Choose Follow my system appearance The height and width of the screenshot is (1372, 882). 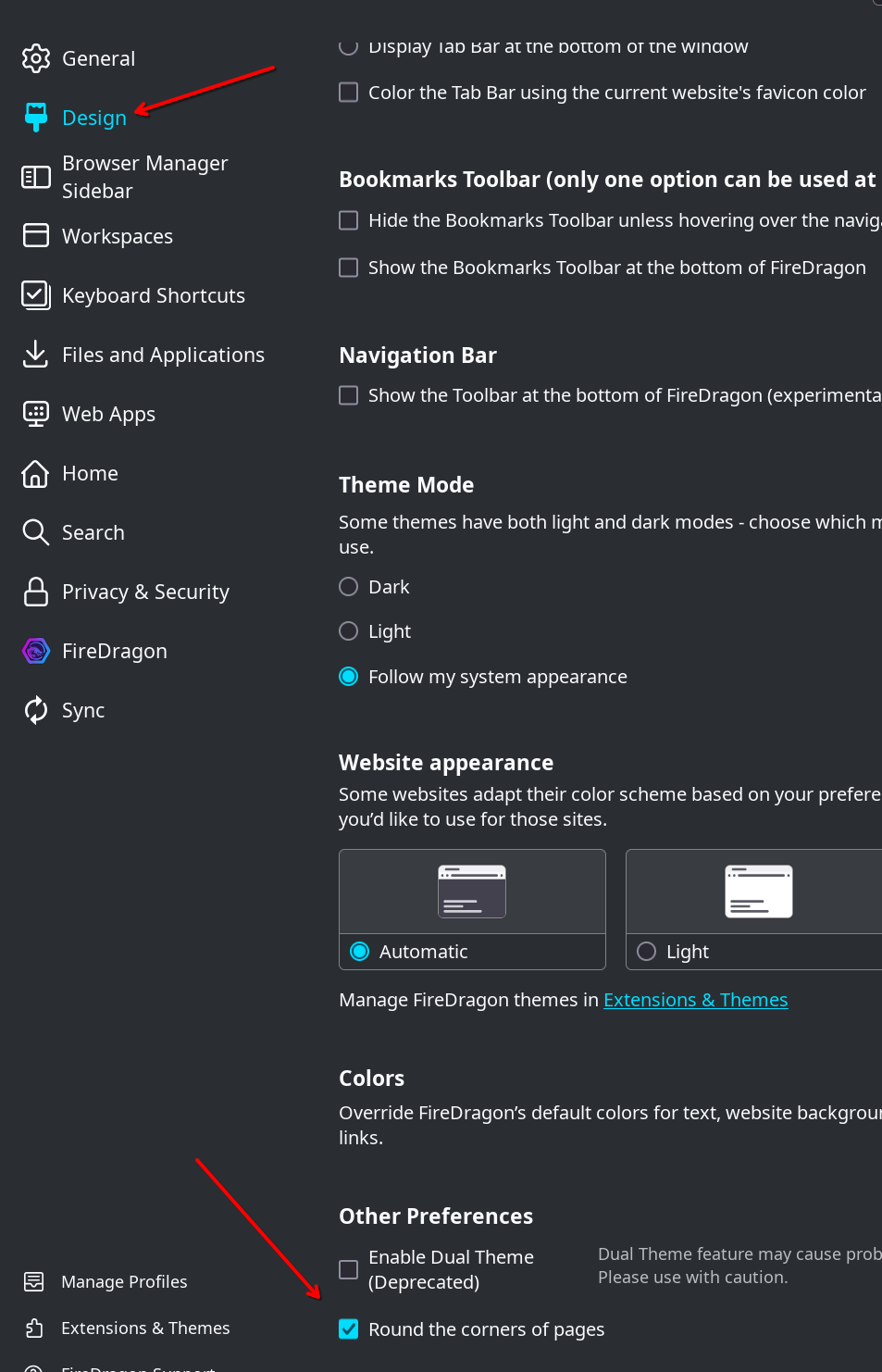[349, 677]
